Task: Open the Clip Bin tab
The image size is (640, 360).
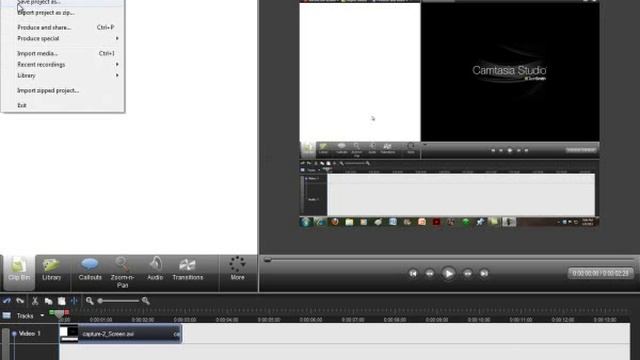Action: coord(19,272)
